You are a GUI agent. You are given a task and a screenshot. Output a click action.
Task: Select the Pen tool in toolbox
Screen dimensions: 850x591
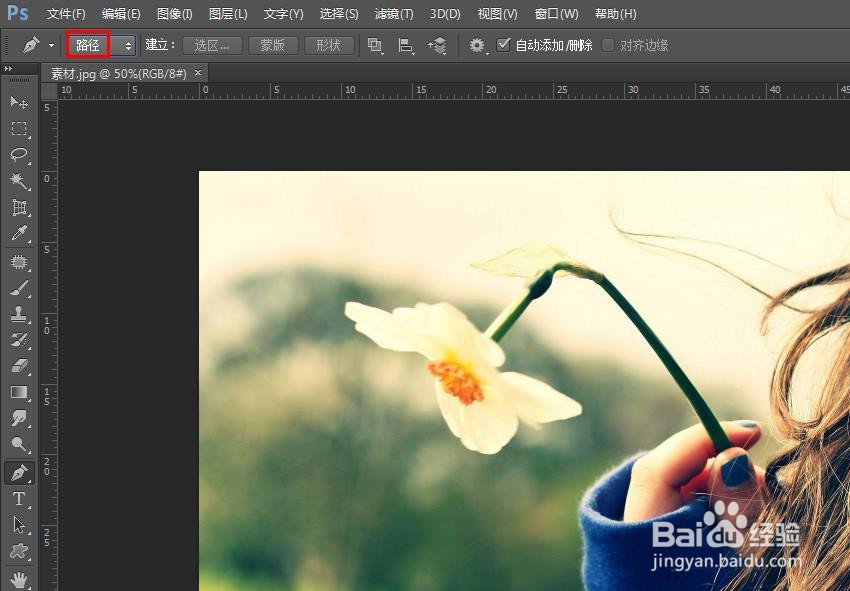[19, 473]
